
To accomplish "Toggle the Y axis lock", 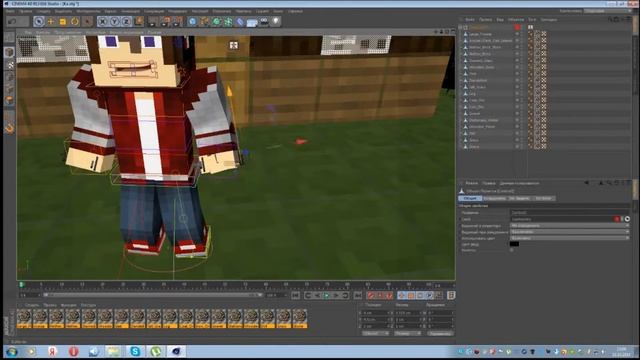I will [x=114, y=21].
